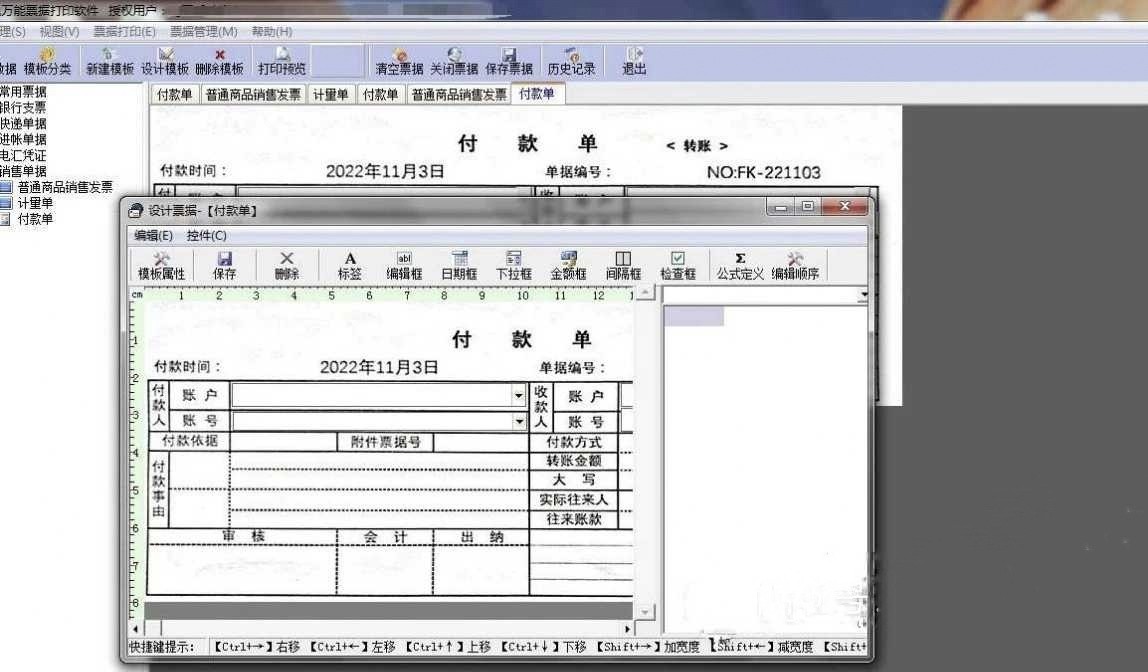
Task: Select the 往来账款 label in designer
Action: tap(574, 519)
